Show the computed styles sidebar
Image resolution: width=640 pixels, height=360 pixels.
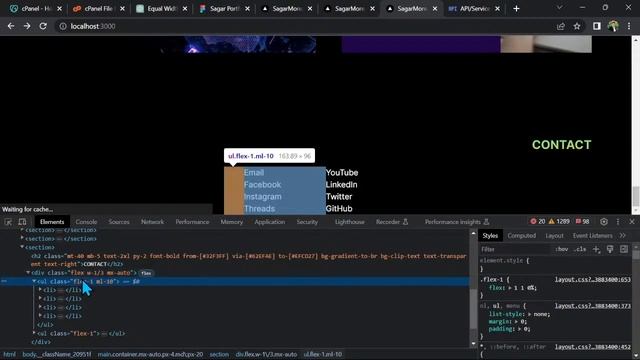624,249
